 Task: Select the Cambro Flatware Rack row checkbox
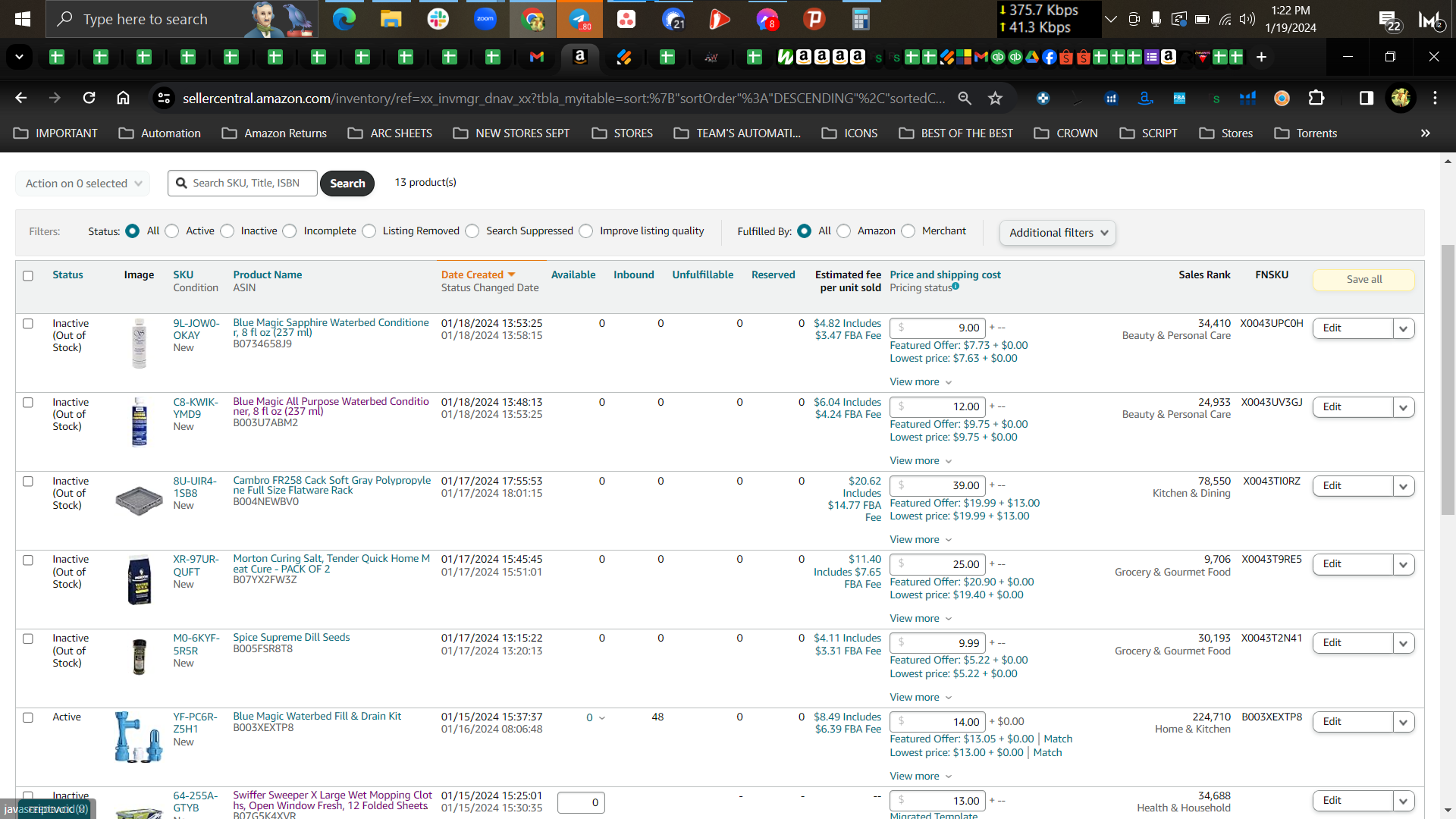[x=28, y=482]
